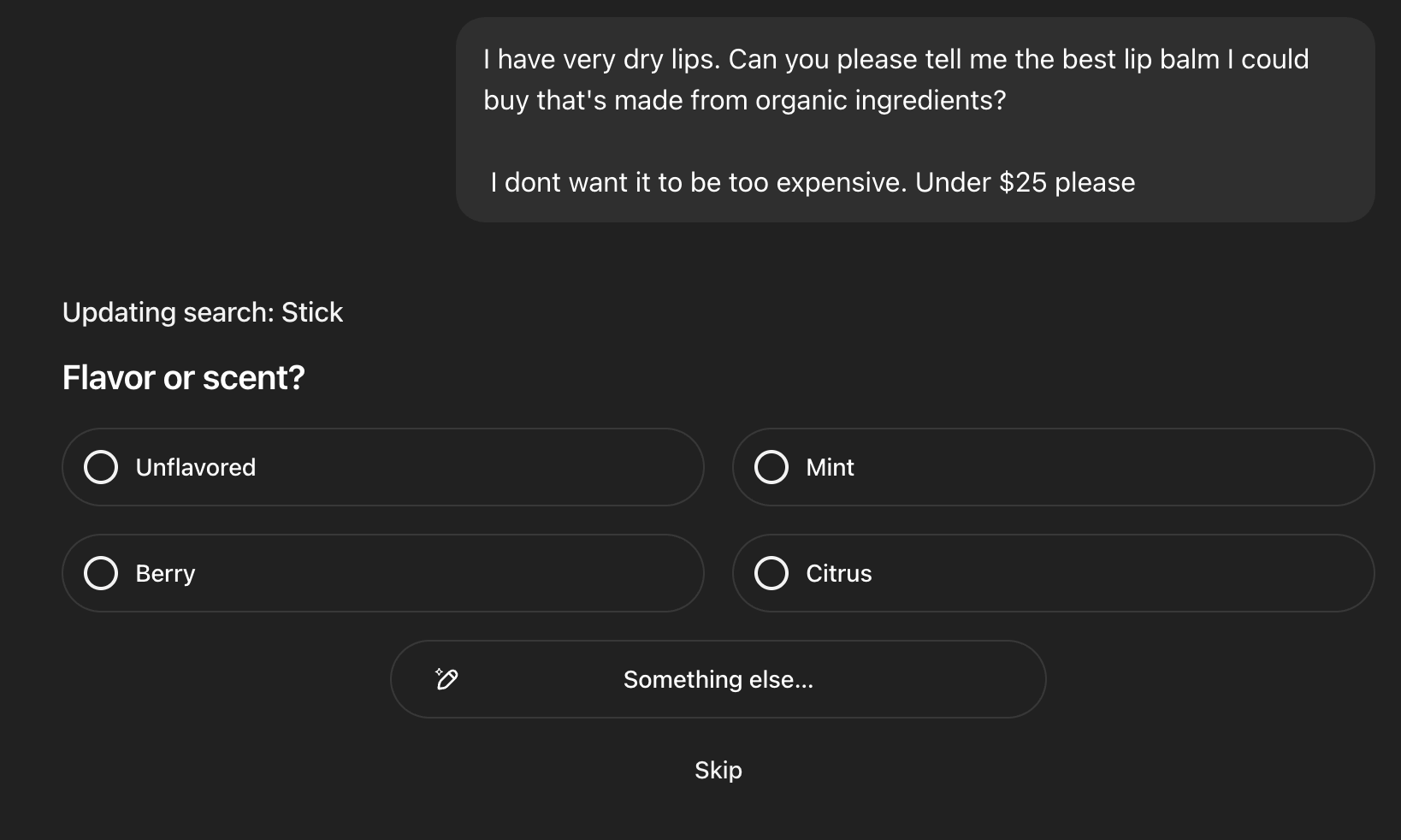Select the Mint radio circle
The image size is (1401, 840).
[771, 467]
